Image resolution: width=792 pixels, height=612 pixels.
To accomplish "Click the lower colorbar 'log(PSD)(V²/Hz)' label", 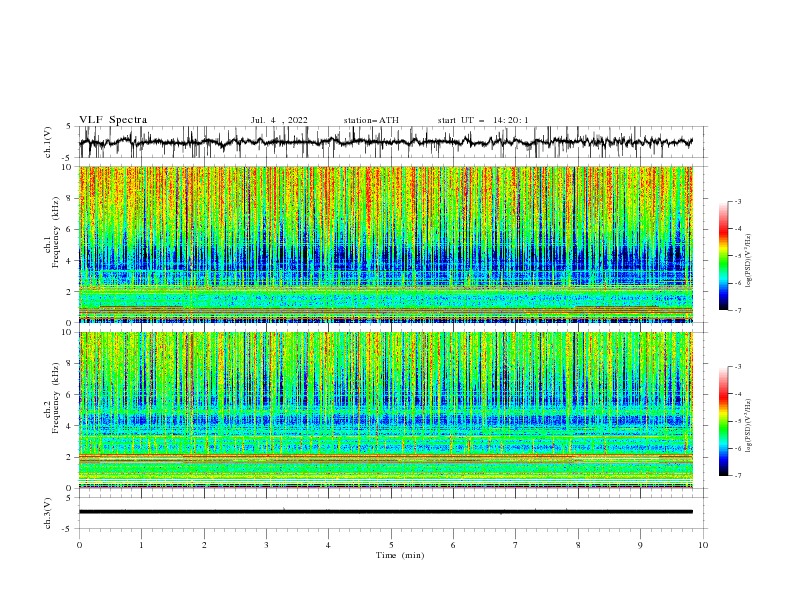I will pyautogui.click(x=749, y=426).
